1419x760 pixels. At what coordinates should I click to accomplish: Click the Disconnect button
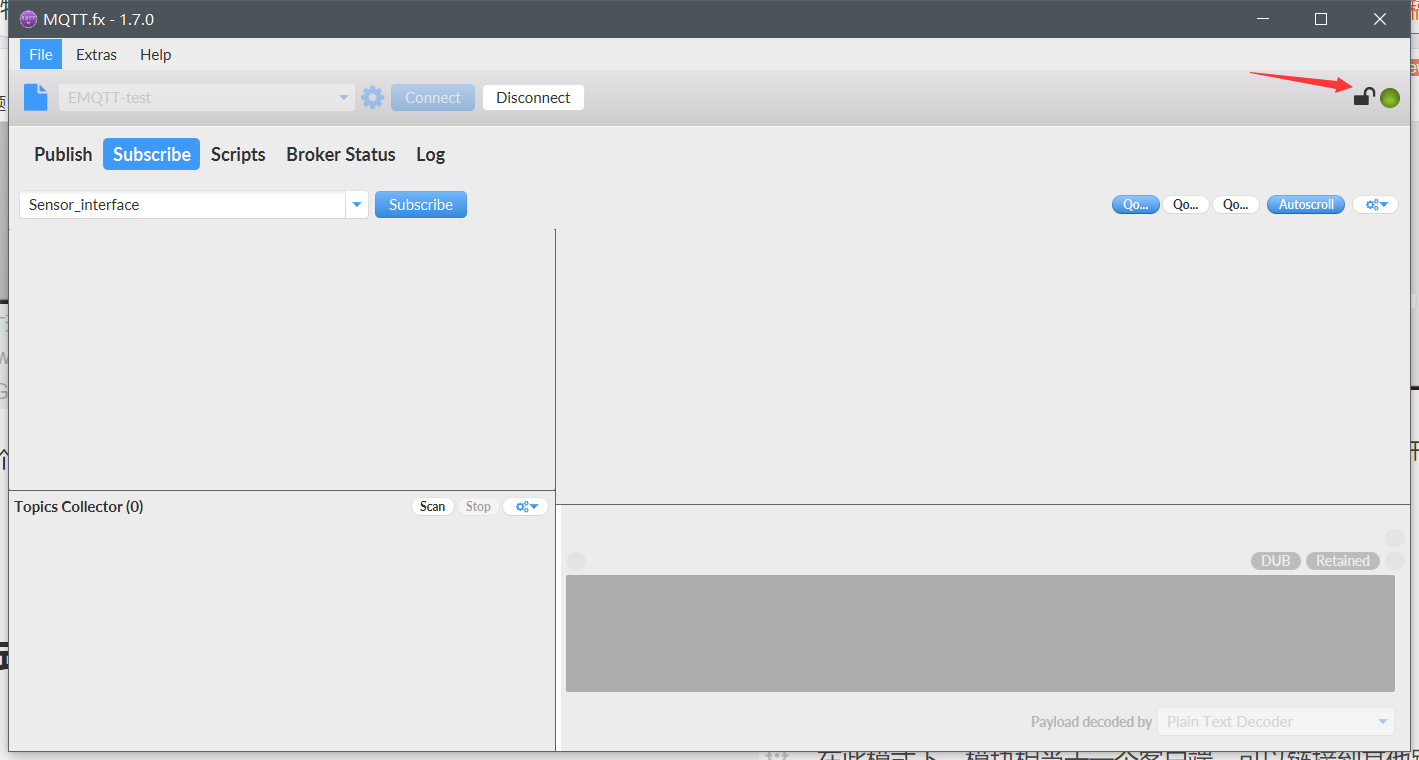(533, 98)
